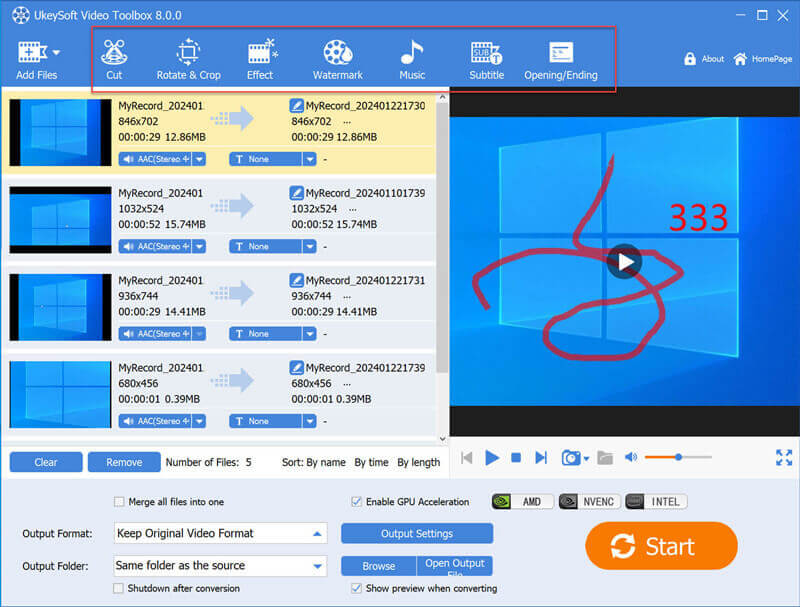Skip to next in preview controls

[x=541, y=458]
